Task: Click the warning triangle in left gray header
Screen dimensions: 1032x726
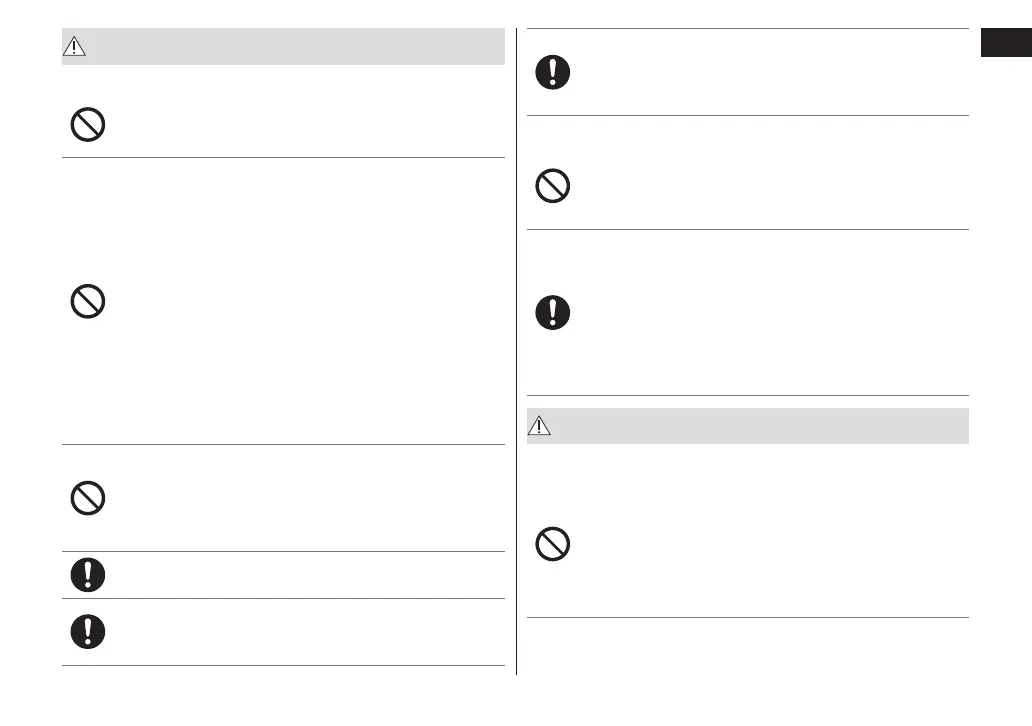Action: coord(75,48)
